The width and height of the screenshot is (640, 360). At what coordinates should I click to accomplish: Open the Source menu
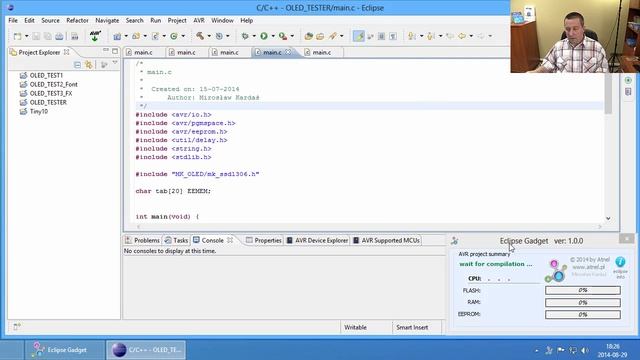click(50, 20)
